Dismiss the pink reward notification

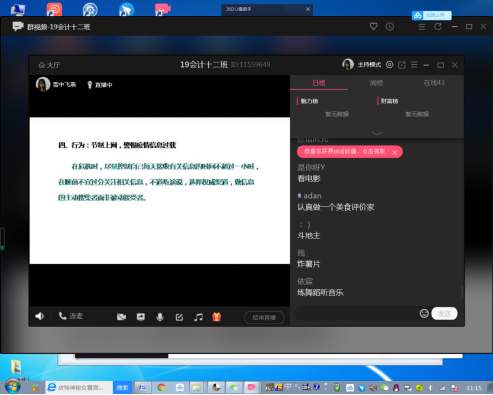coord(395,152)
